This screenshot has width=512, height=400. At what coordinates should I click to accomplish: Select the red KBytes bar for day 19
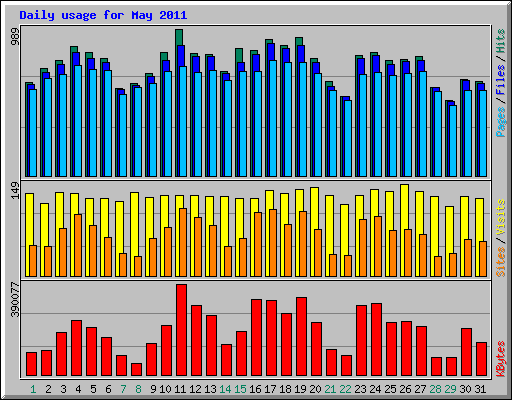click(x=301, y=337)
